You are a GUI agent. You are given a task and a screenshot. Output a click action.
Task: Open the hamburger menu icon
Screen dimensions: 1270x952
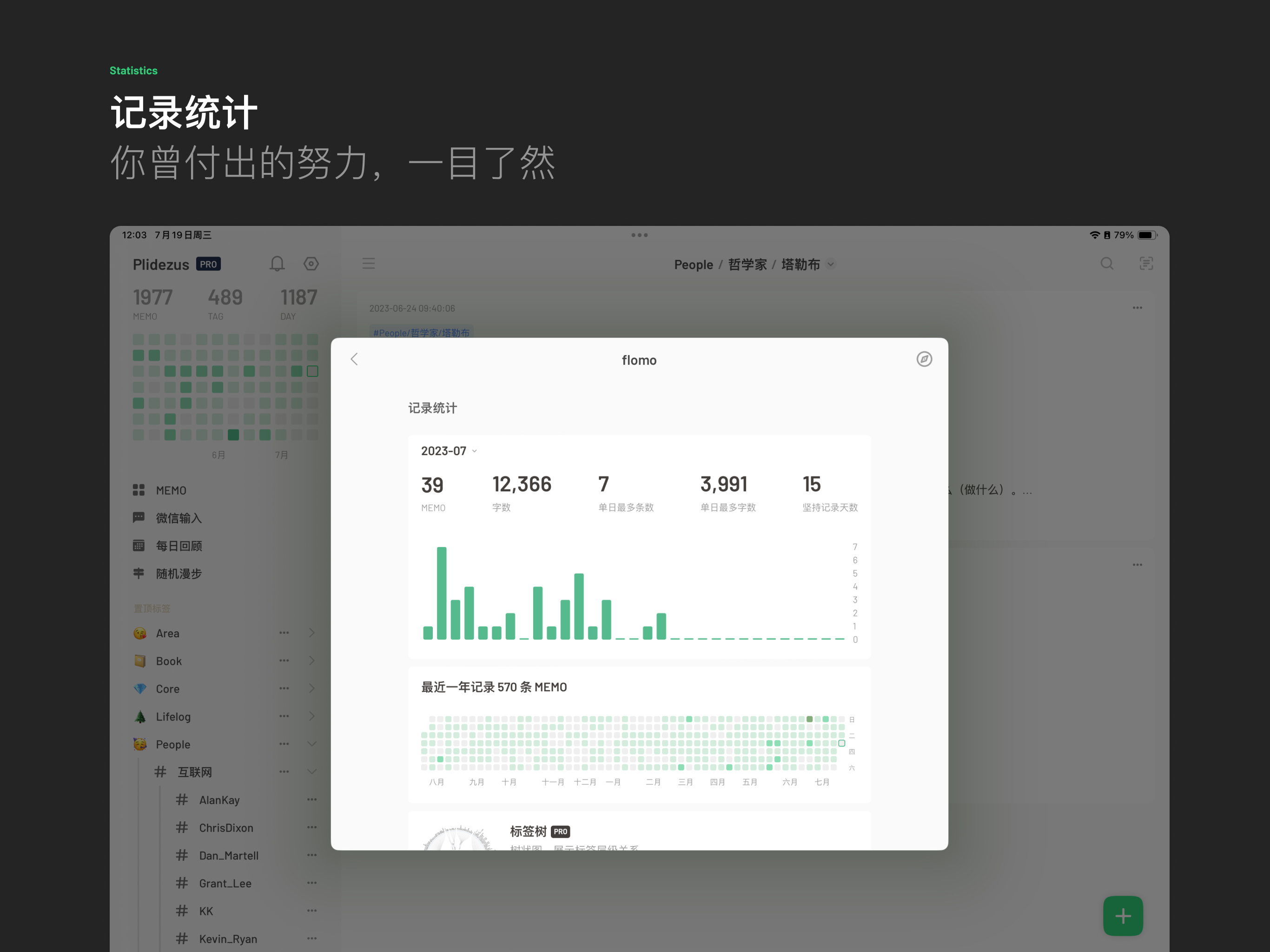(x=369, y=263)
